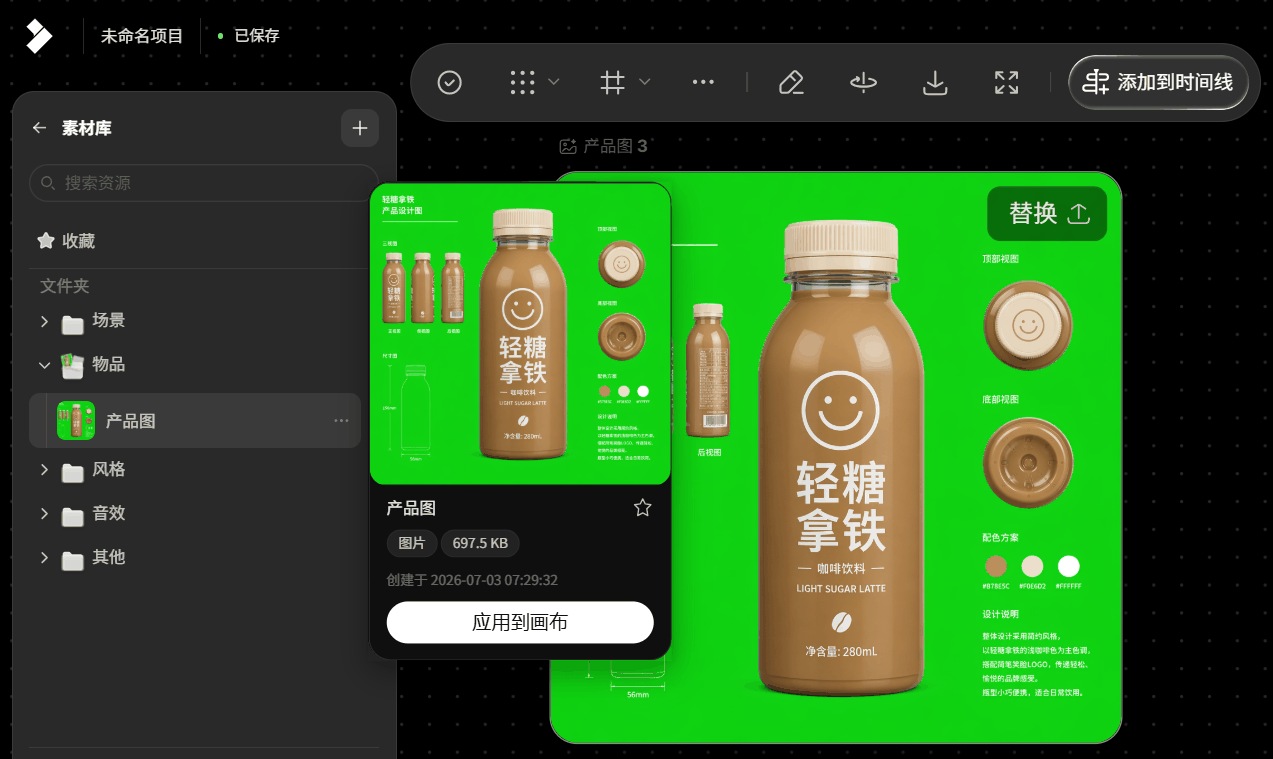Click the dotted grid toolbar icon
Screen dimensions: 1273x759
pyautogui.click(x=522, y=83)
